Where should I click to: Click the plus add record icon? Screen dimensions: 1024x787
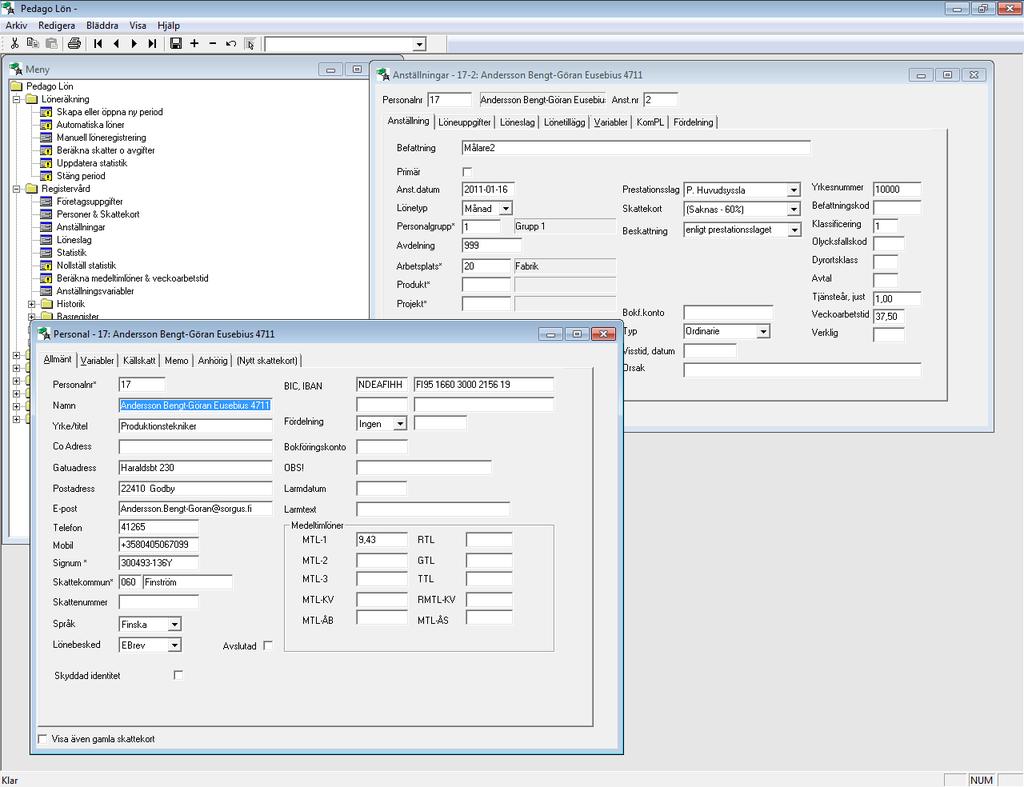[x=194, y=44]
